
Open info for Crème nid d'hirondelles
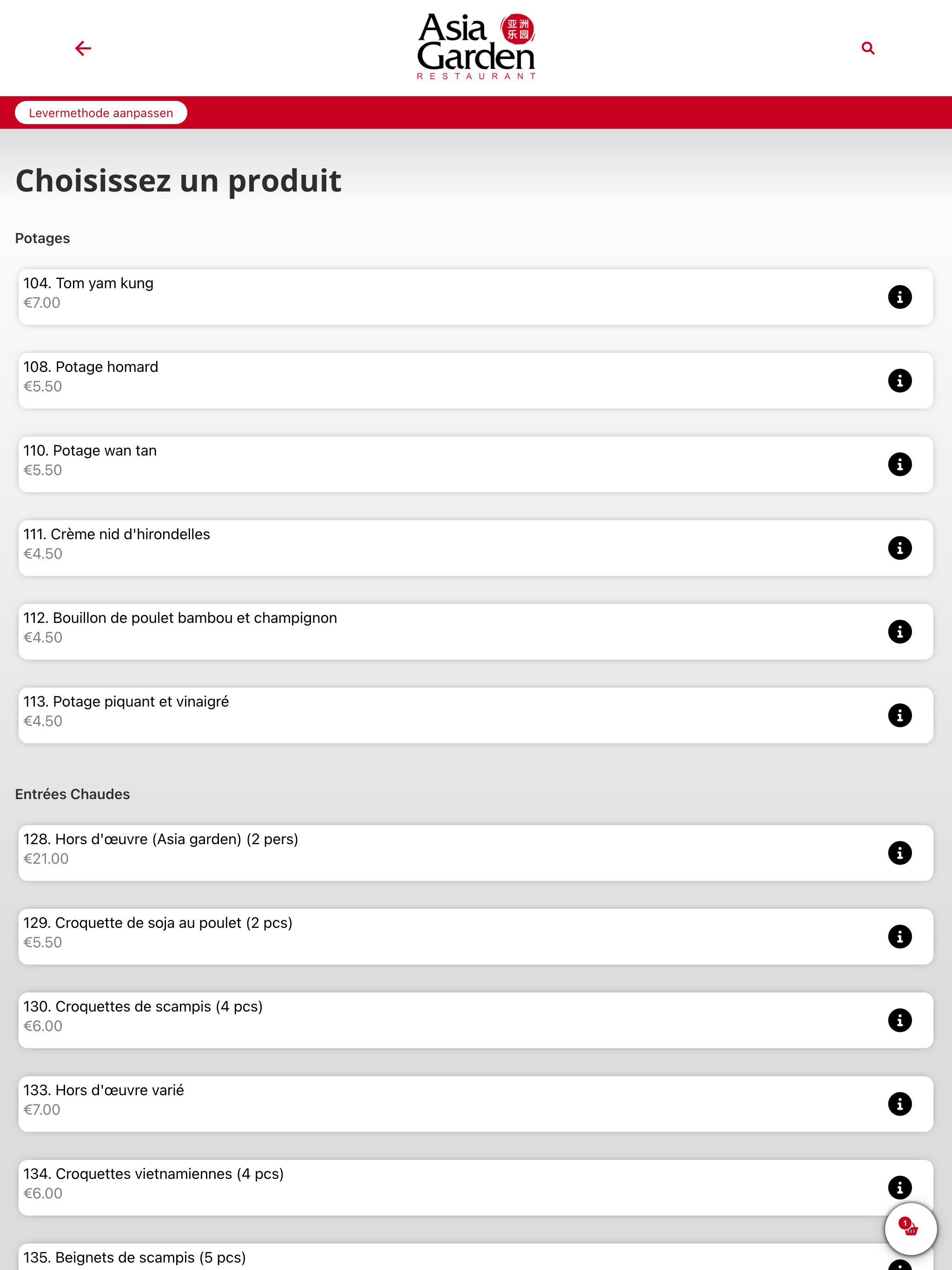click(900, 549)
